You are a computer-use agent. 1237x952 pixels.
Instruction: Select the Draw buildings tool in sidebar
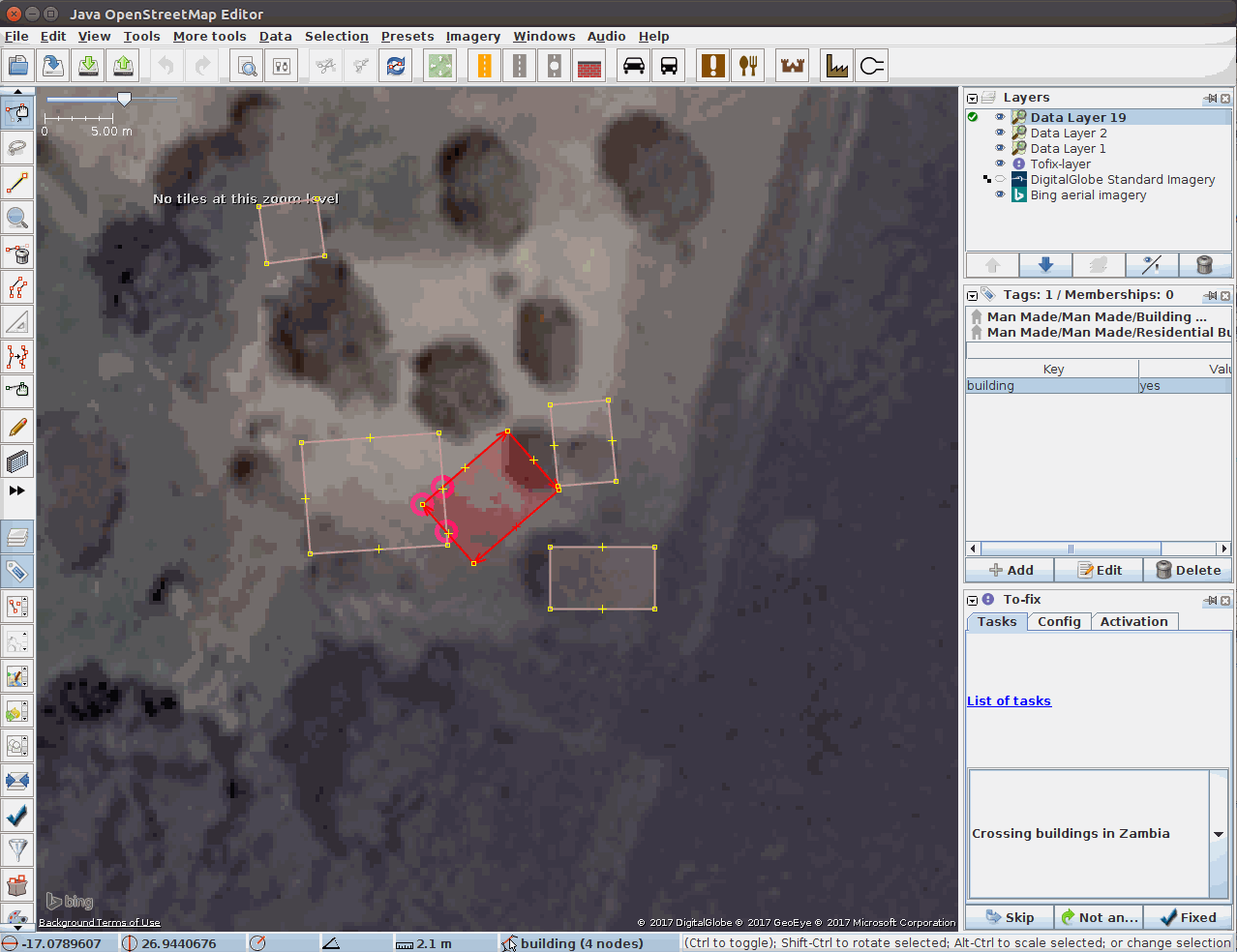pos(17,461)
